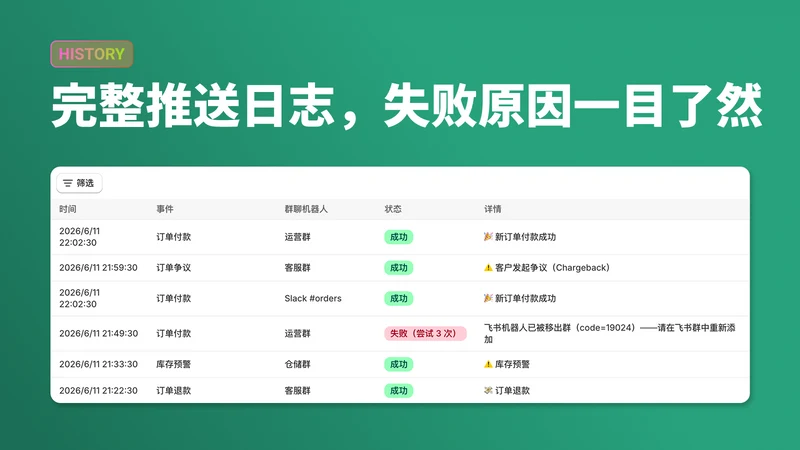This screenshot has width=800, height=450.
Task: Select timestamp 2026/6/11 21:22:30
Action: pos(98,390)
